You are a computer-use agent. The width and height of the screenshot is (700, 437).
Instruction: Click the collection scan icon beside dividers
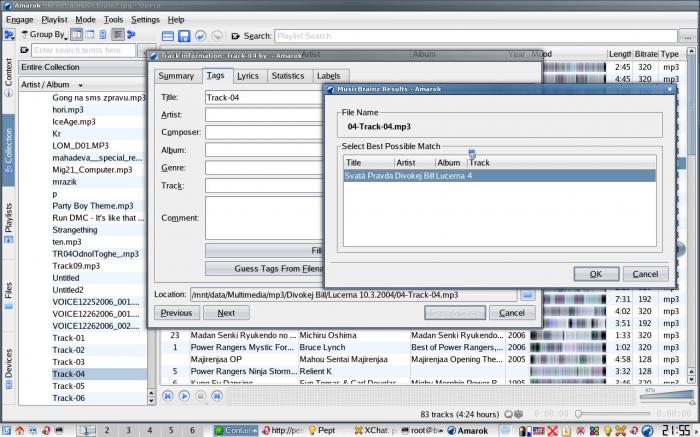coord(131,34)
